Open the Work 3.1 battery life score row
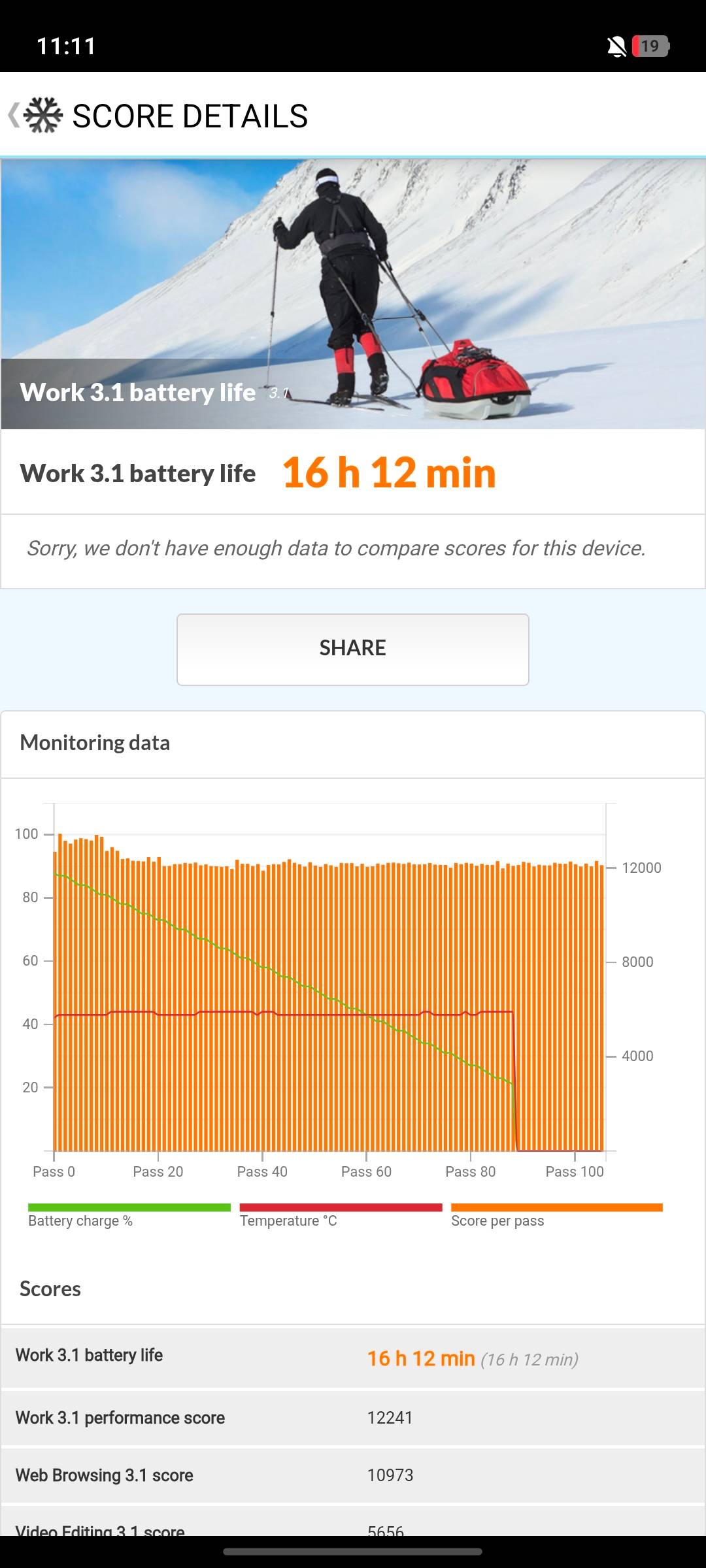 (x=353, y=1358)
